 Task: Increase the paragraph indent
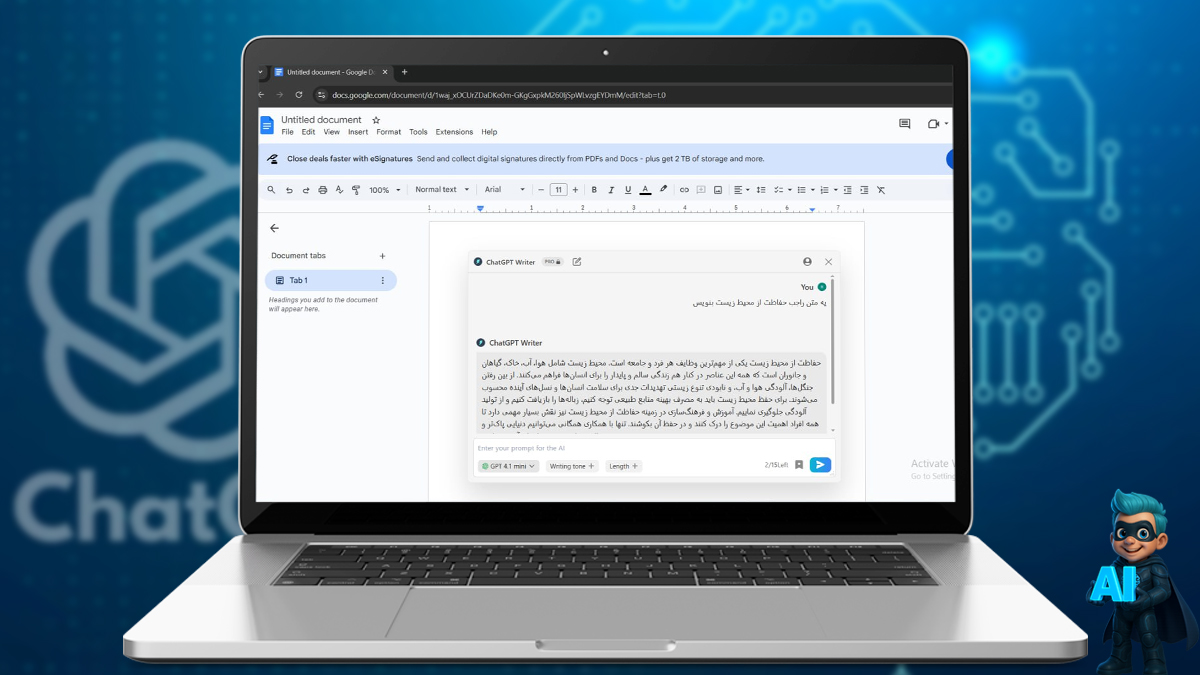pos(864,190)
